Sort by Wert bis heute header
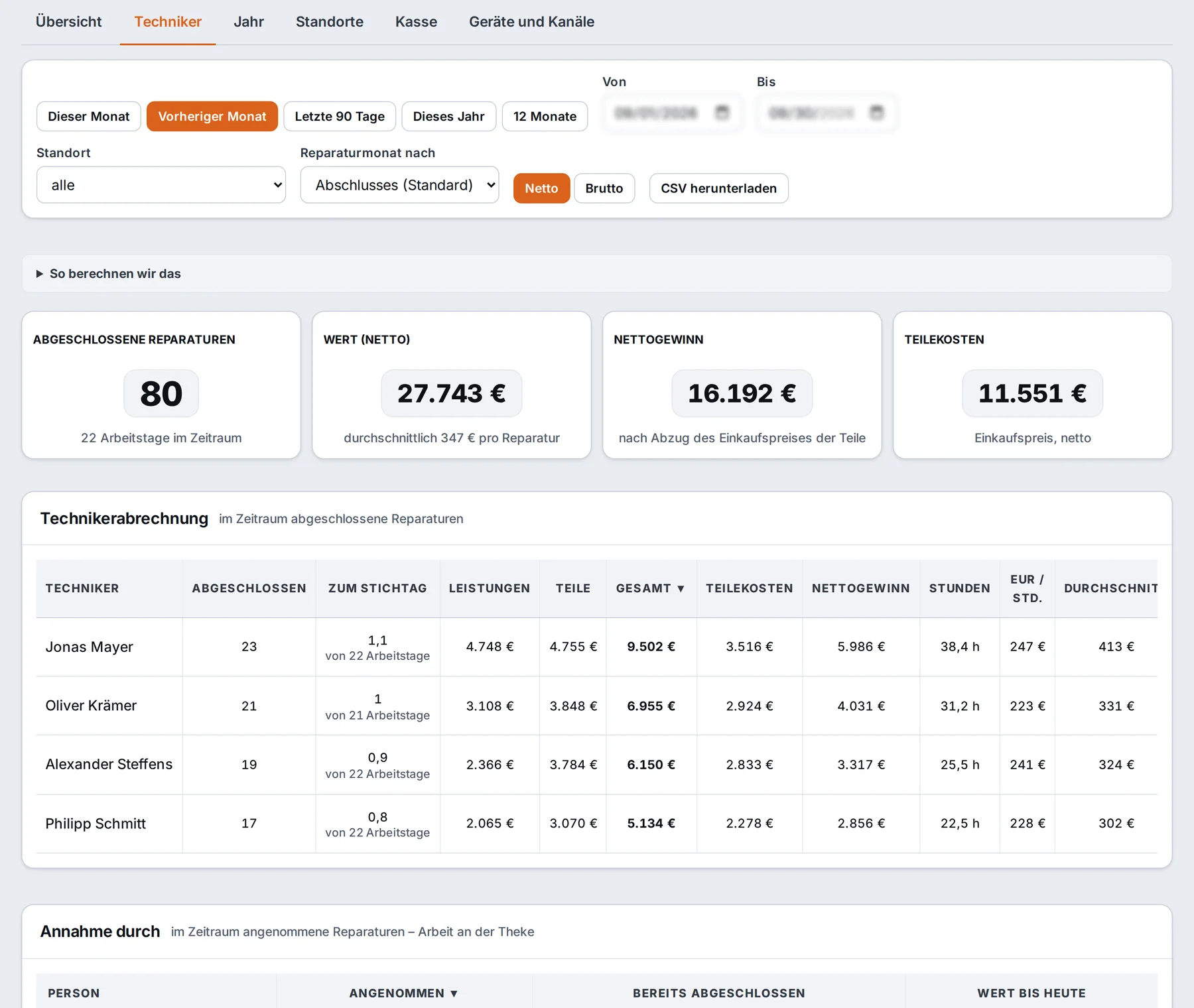The image size is (1194, 1008). 1031,993
